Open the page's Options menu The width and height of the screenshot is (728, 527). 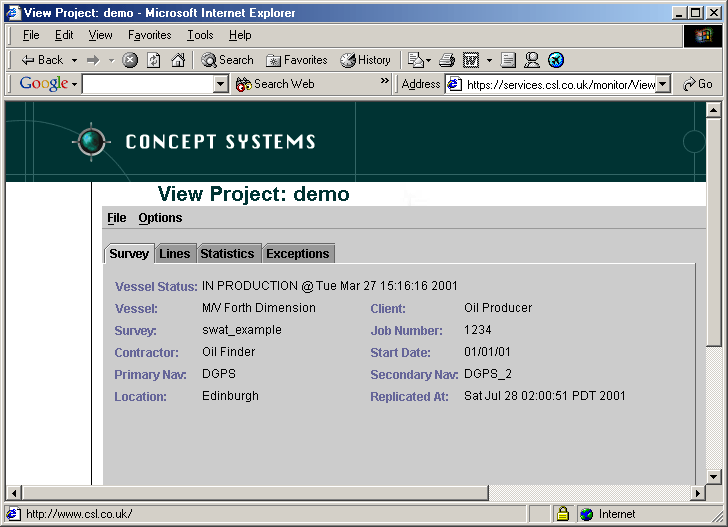tap(160, 218)
